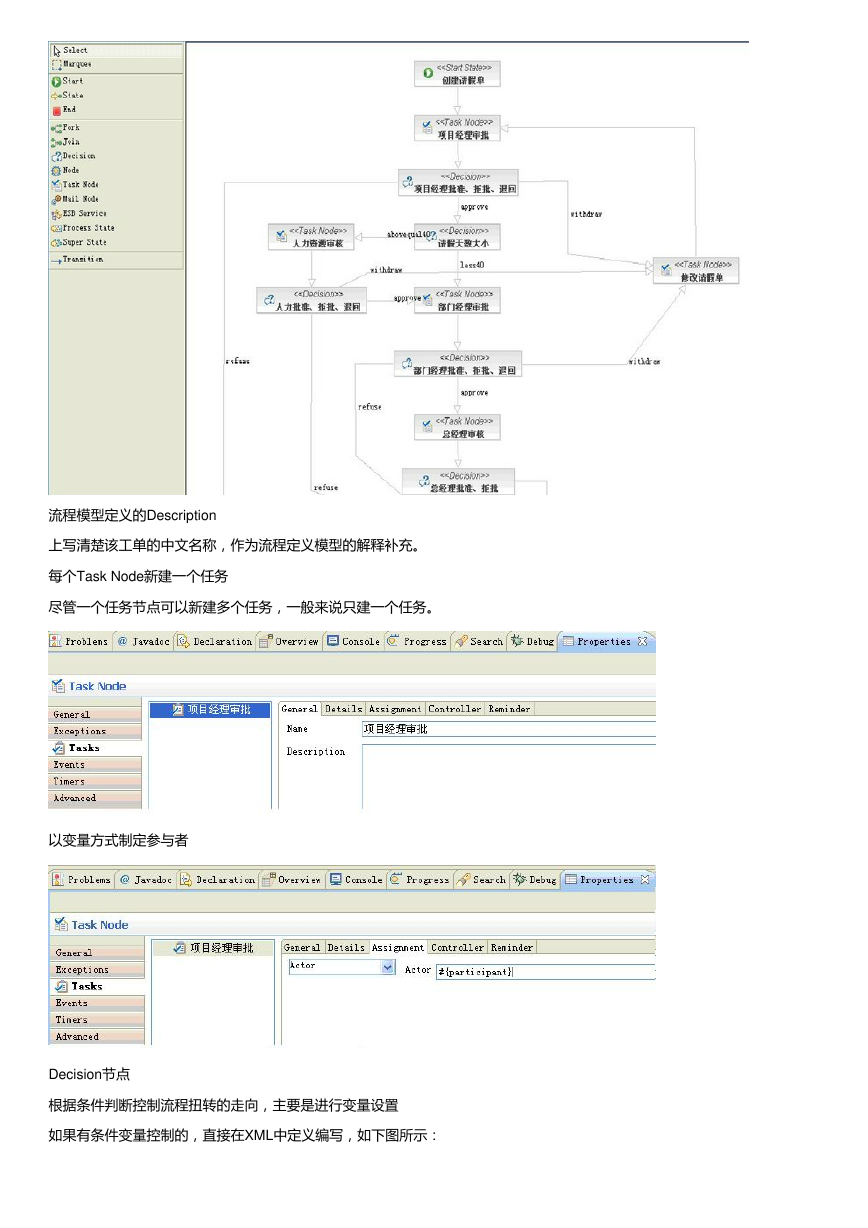Image resolution: width=868 pixels, height=1228 pixels.
Task: Click the 部门经理批准、拒批、退回 decision node
Action: (x=458, y=364)
